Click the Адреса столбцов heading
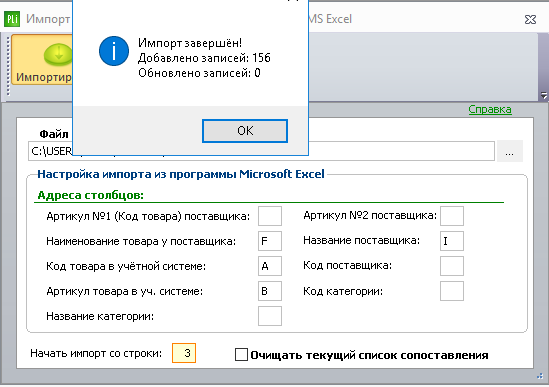The width and height of the screenshot is (549, 387). click(x=91, y=195)
